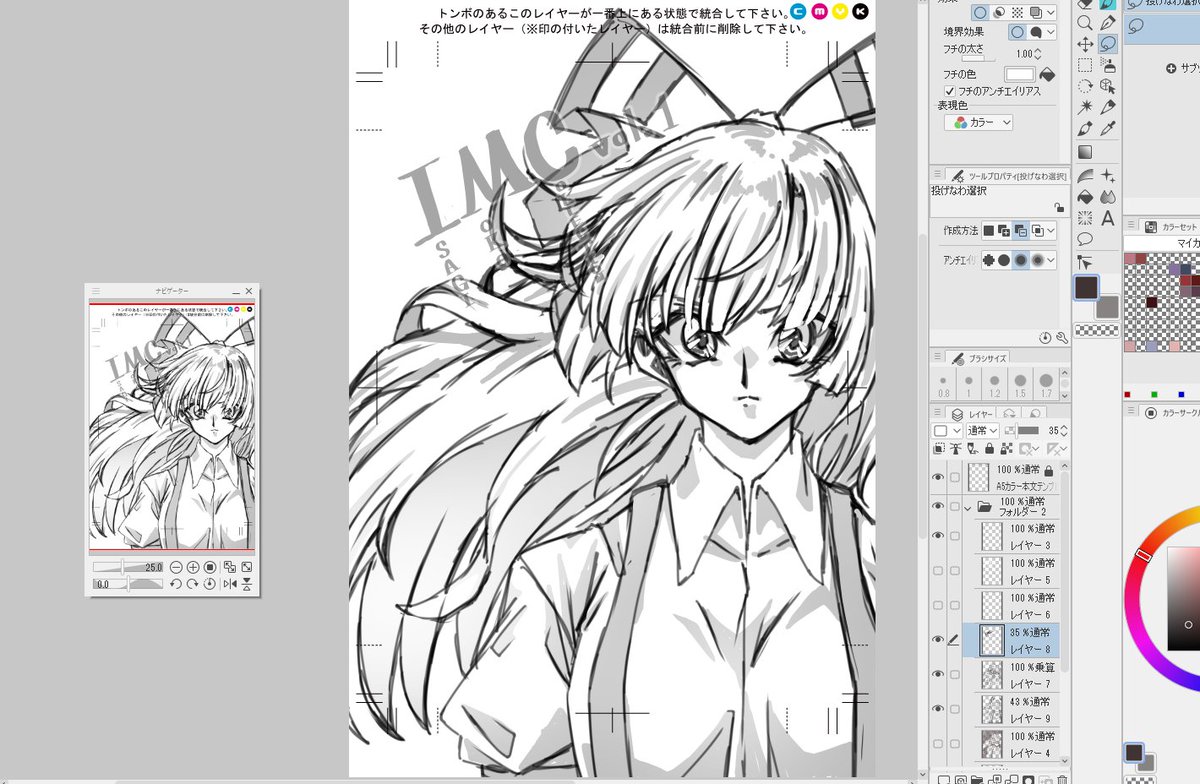The width and height of the screenshot is (1200, 784).
Task: Click the main drawing color swatch
Action: [1086, 288]
